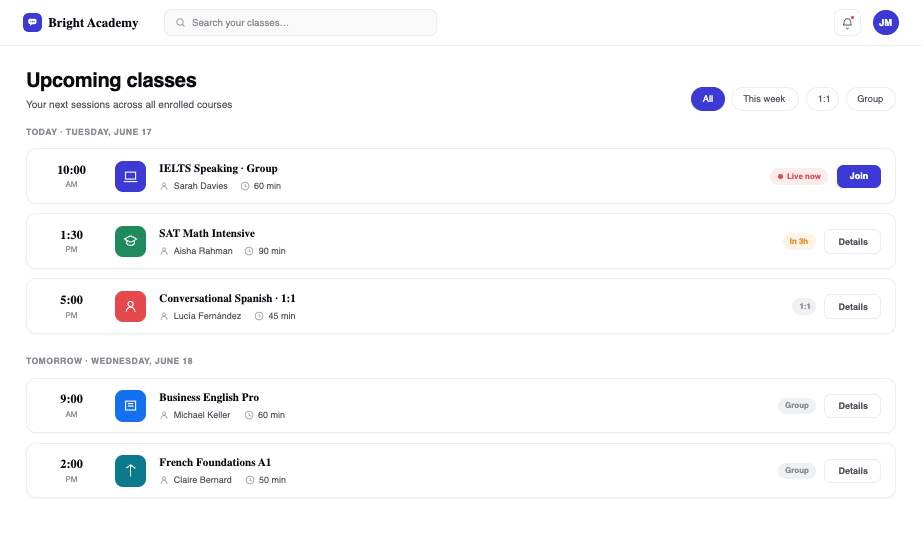Click the search magnifier icon
The width and height of the screenshot is (924, 540).
coord(180,23)
